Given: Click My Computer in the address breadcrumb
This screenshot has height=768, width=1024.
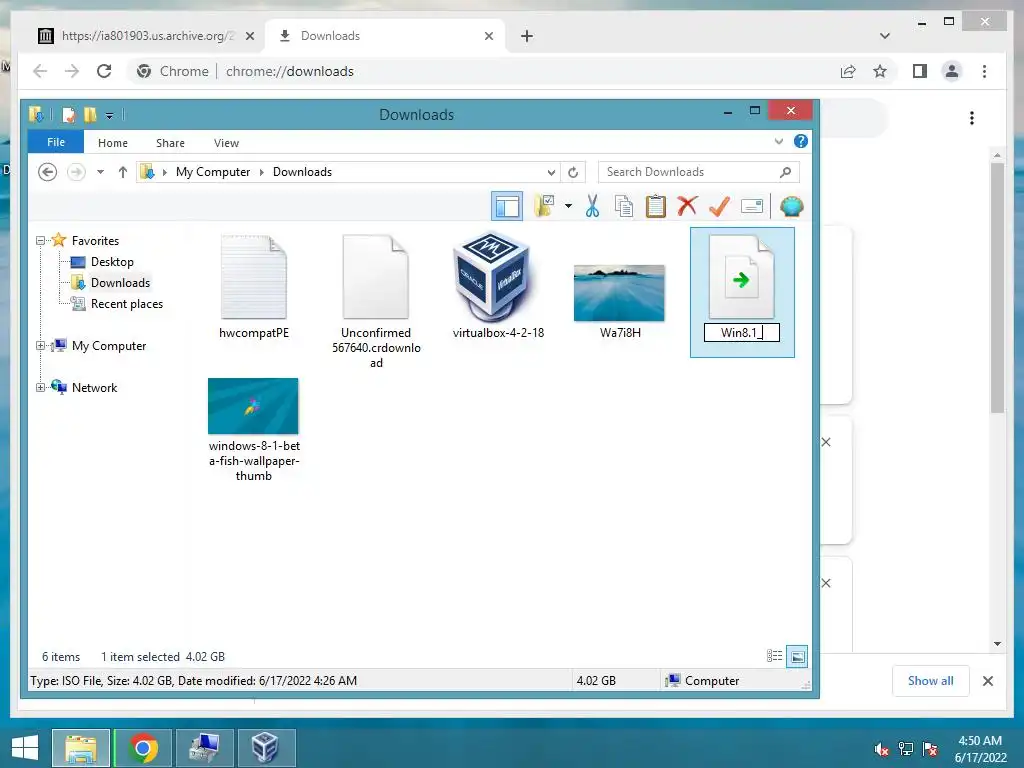Looking at the screenshot, I should (213, 172).
